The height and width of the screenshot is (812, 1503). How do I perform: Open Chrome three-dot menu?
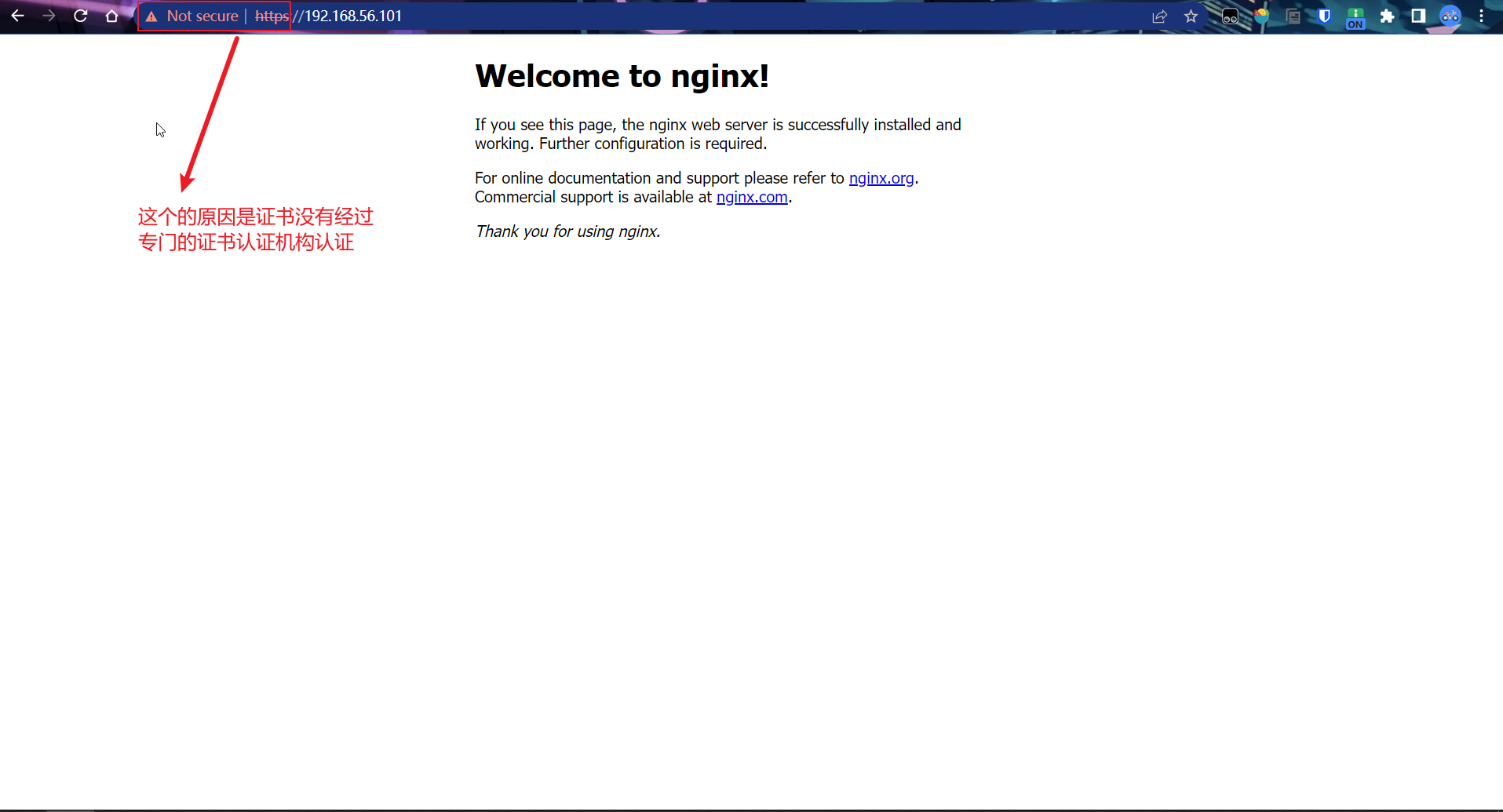click(x=1481, y=16)
